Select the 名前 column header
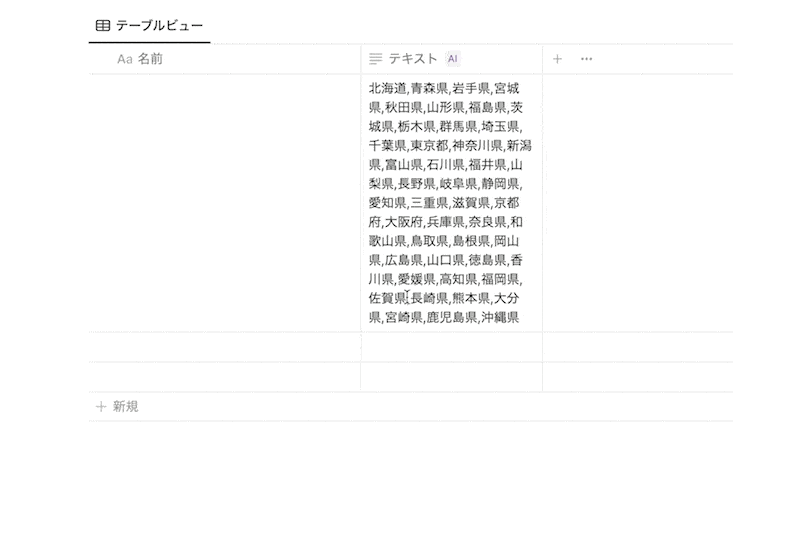 pyautogui.click(x=225, y=59)
